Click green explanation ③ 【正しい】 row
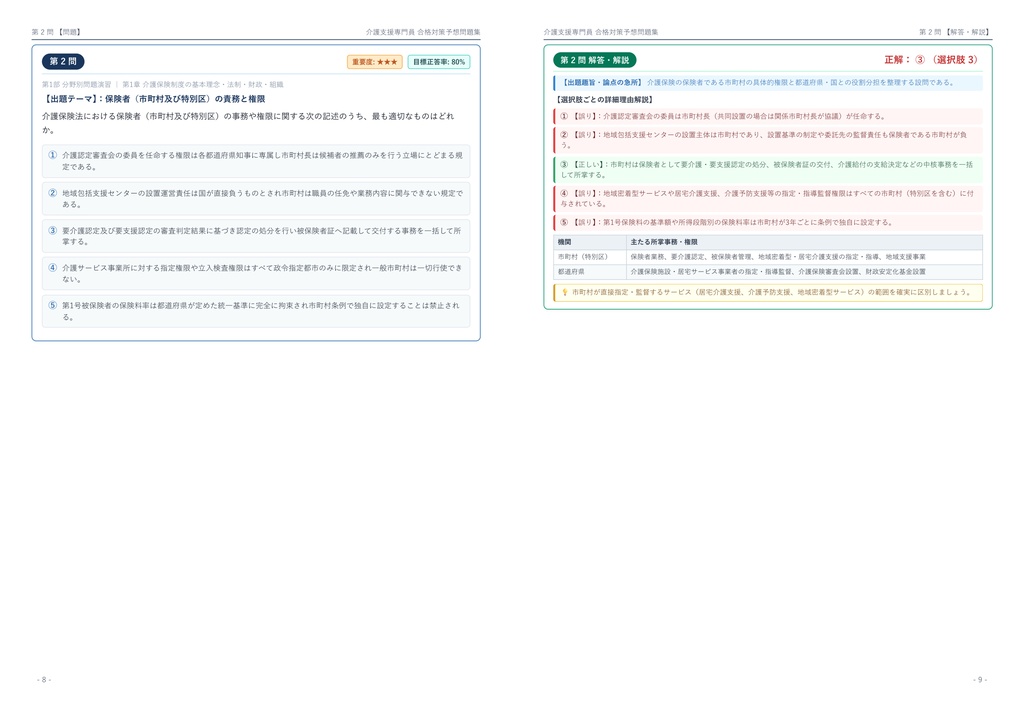The image size is (1024, 724). click(x=768, y=170)
